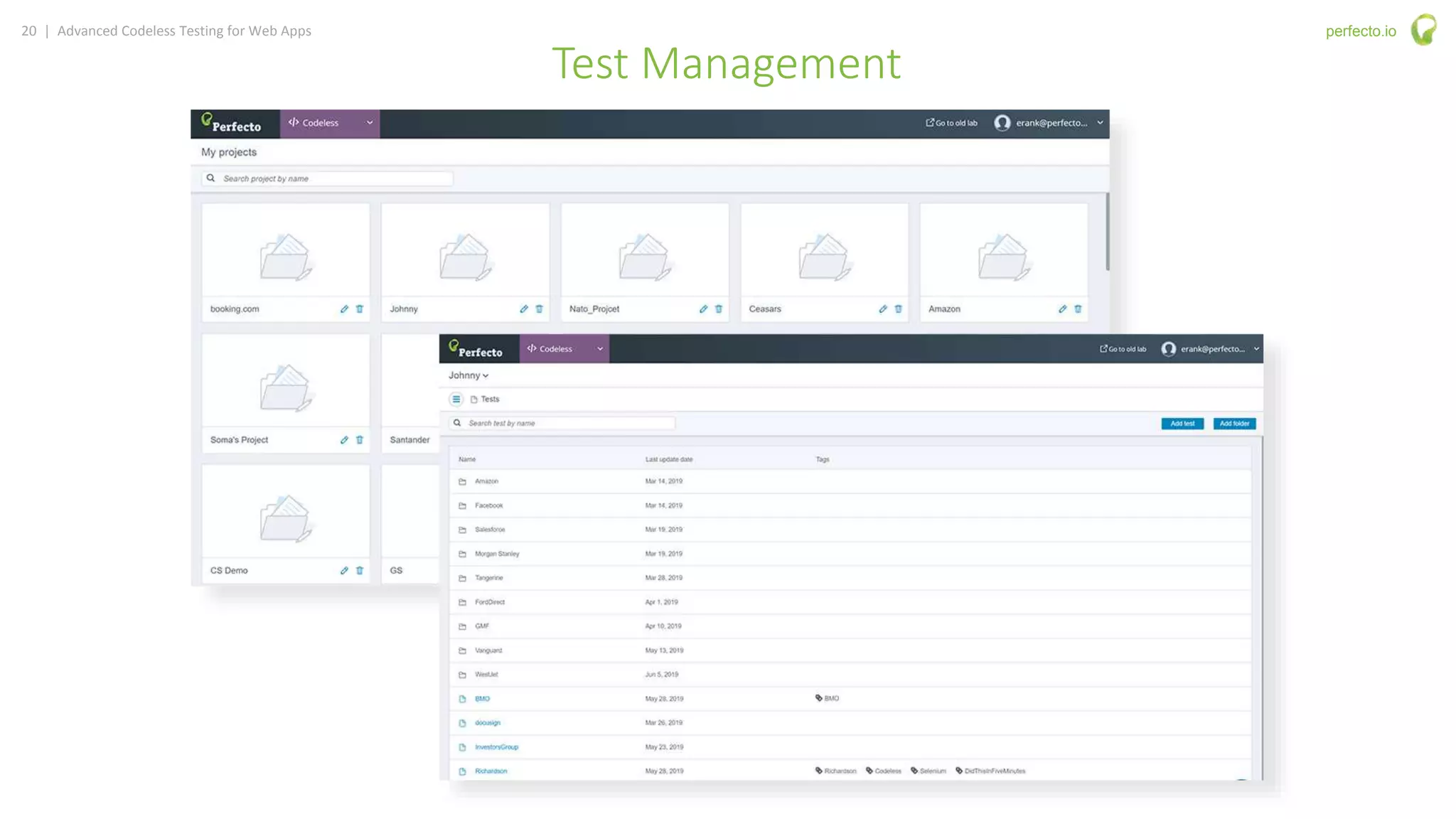Open the WestJet folder row

[850, 675]
